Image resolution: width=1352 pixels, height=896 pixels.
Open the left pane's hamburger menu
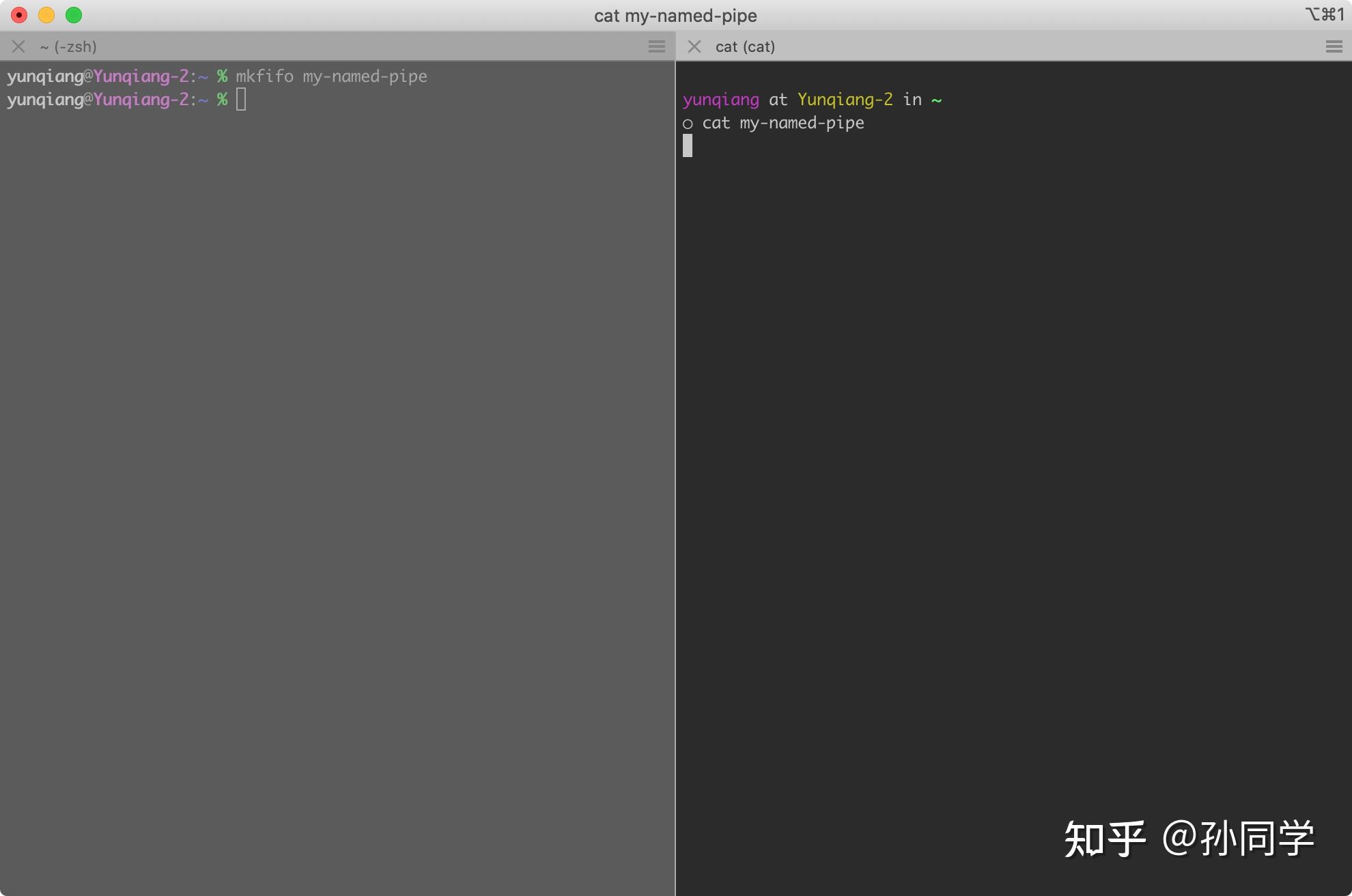[x=656, y=46]
